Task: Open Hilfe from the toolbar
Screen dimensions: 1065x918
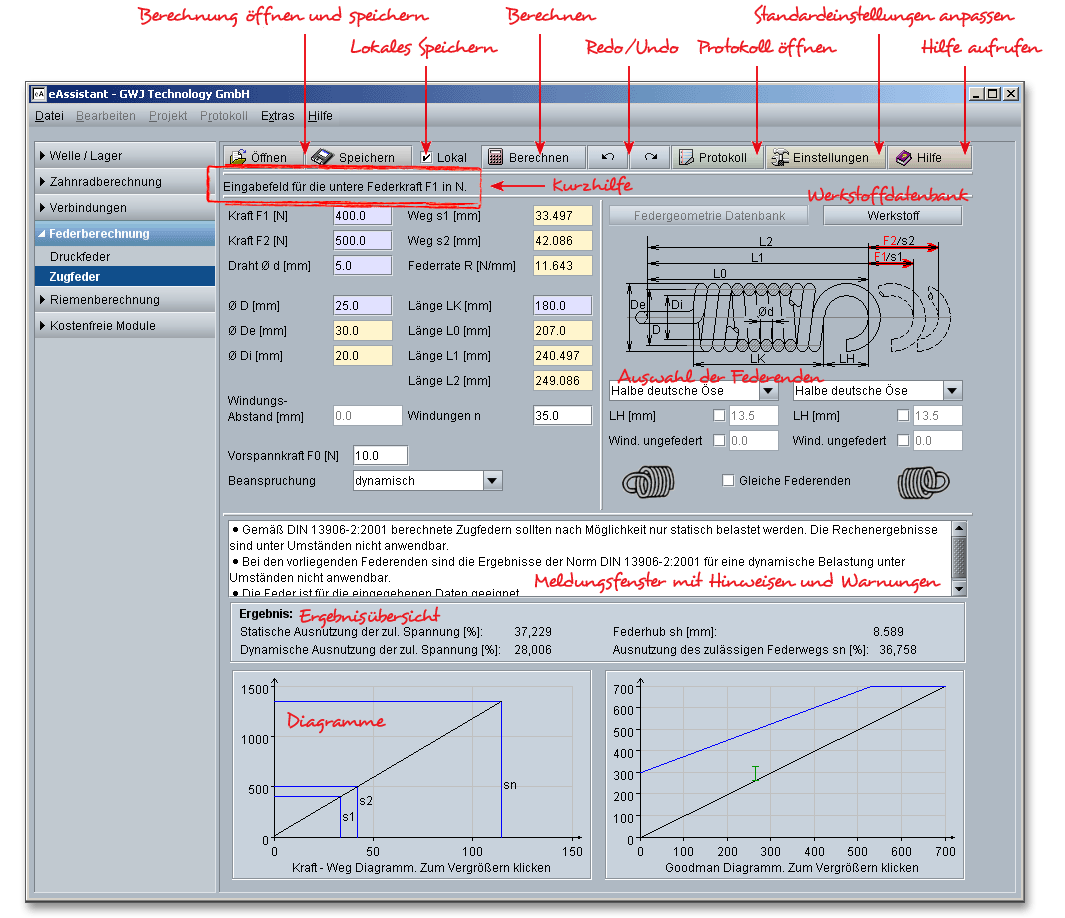Action: click(928, 157)
